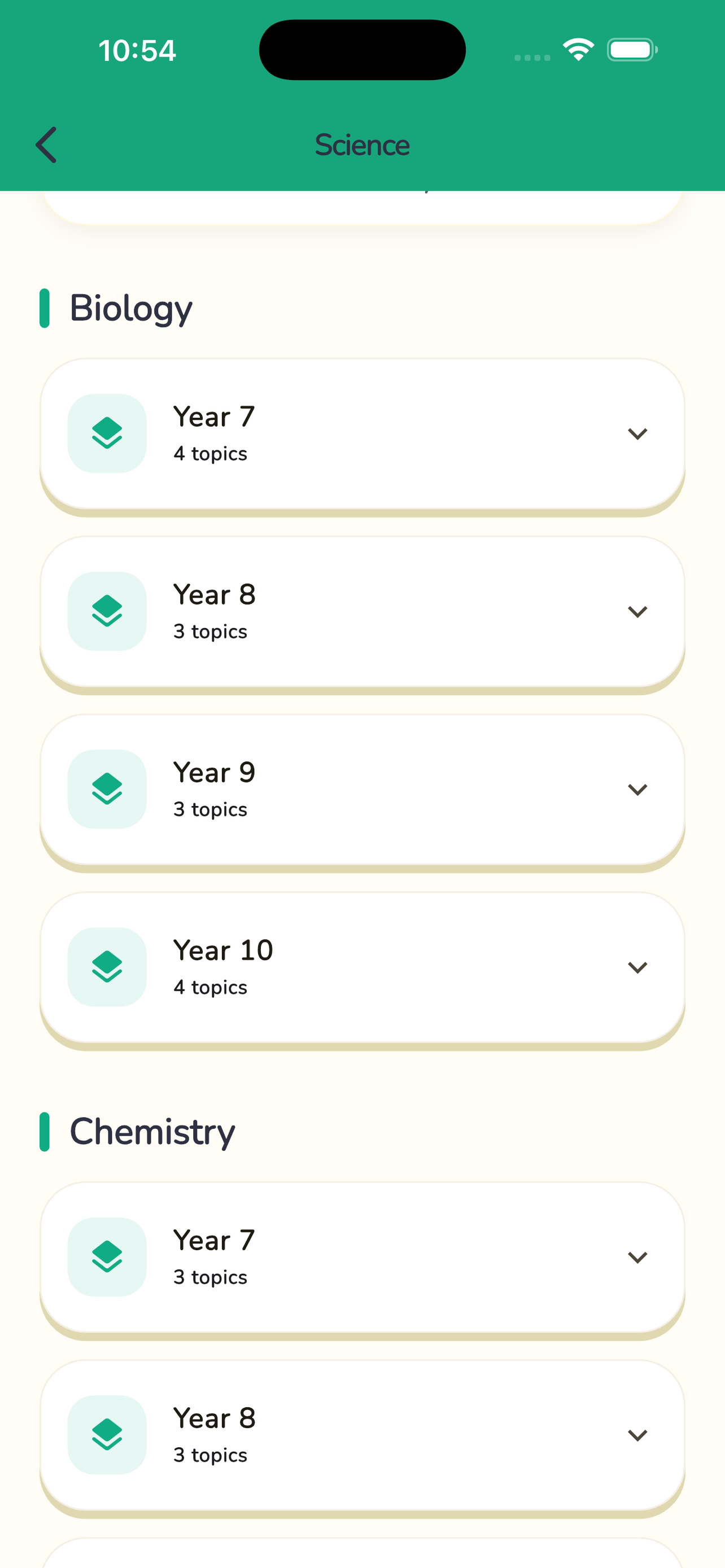Expand Biology Year 8 chevron
The height and width of the screenshot is (1568, 725).
coord(637,611)
